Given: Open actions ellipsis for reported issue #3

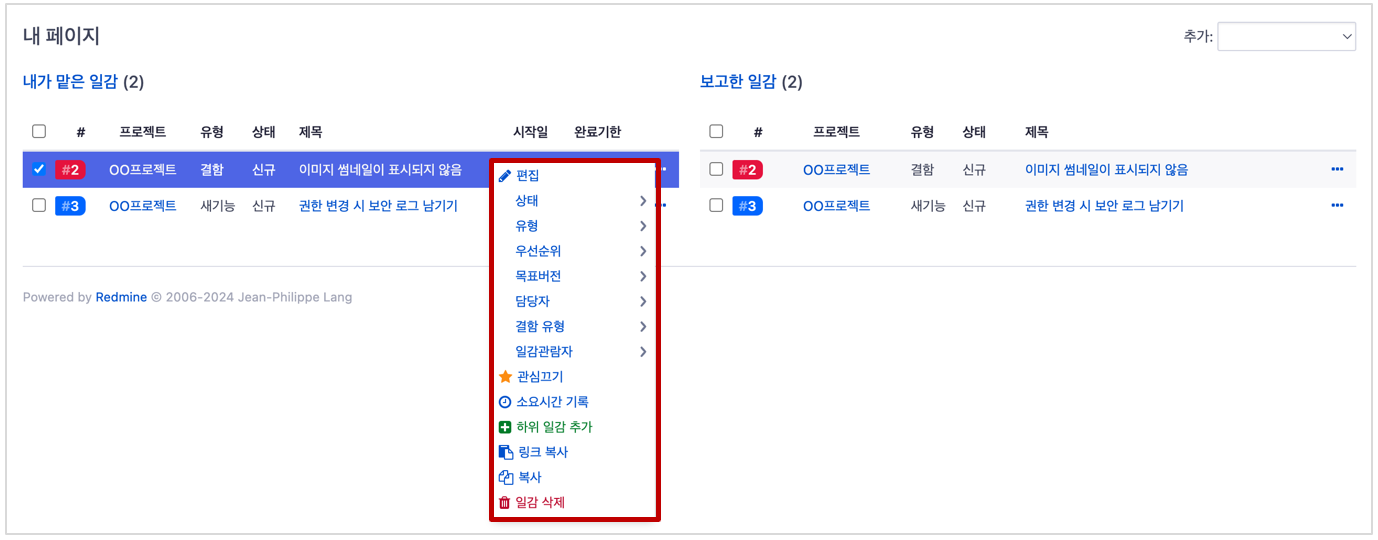Looking at the screenshot, I should [x=1337, y=205].
